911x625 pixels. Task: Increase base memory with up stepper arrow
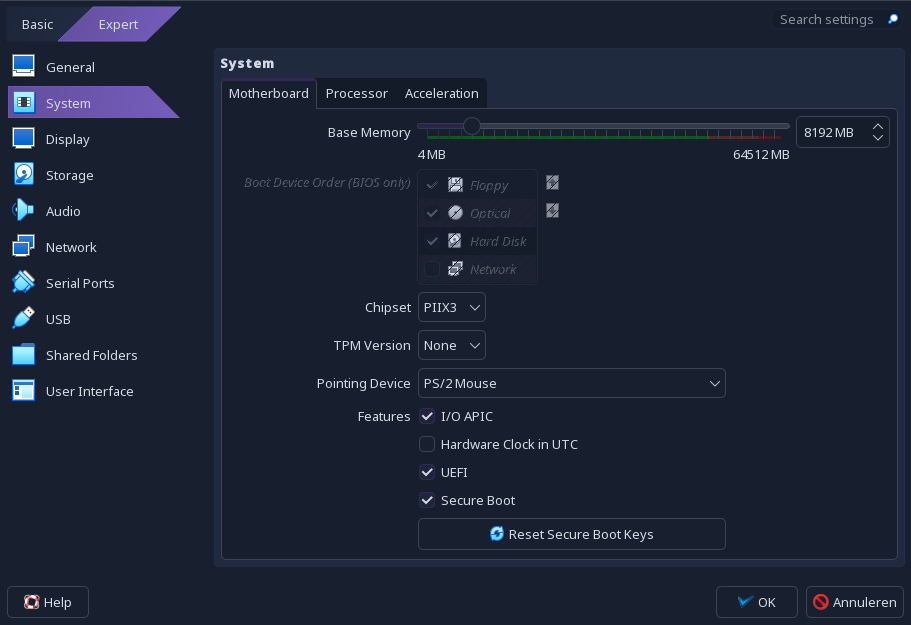click(x=878, y=127)
